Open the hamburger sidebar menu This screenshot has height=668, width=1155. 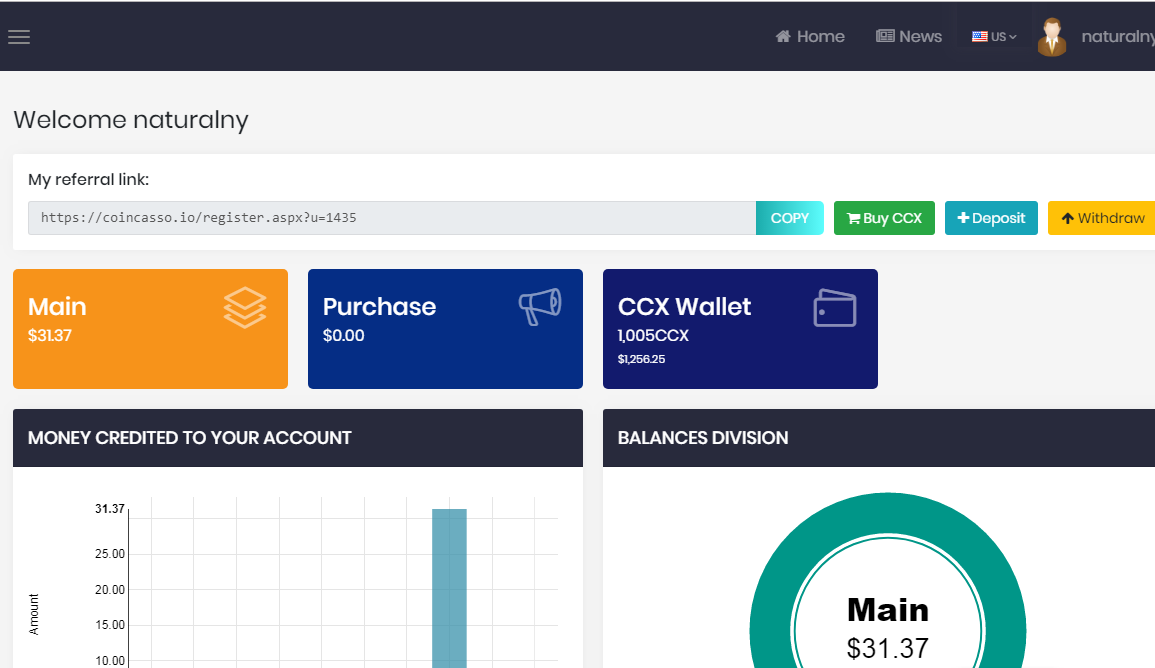pos(19,37)
